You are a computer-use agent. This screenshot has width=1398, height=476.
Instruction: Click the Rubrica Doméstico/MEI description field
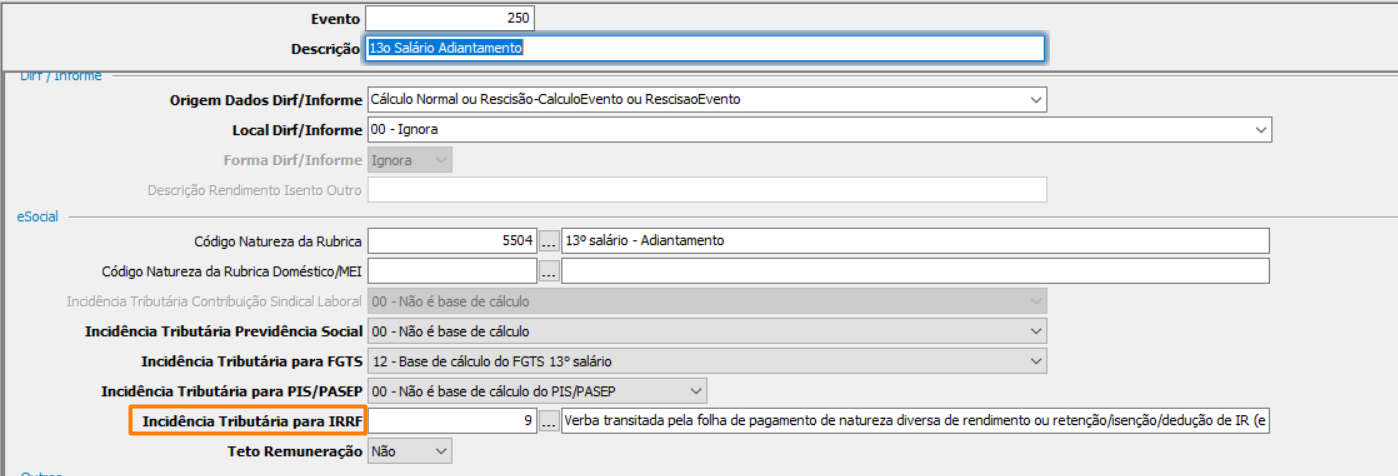[915, 271]
